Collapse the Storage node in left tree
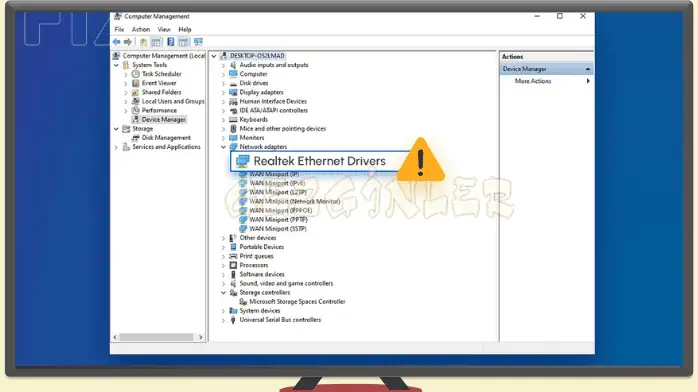 point(116,129)
